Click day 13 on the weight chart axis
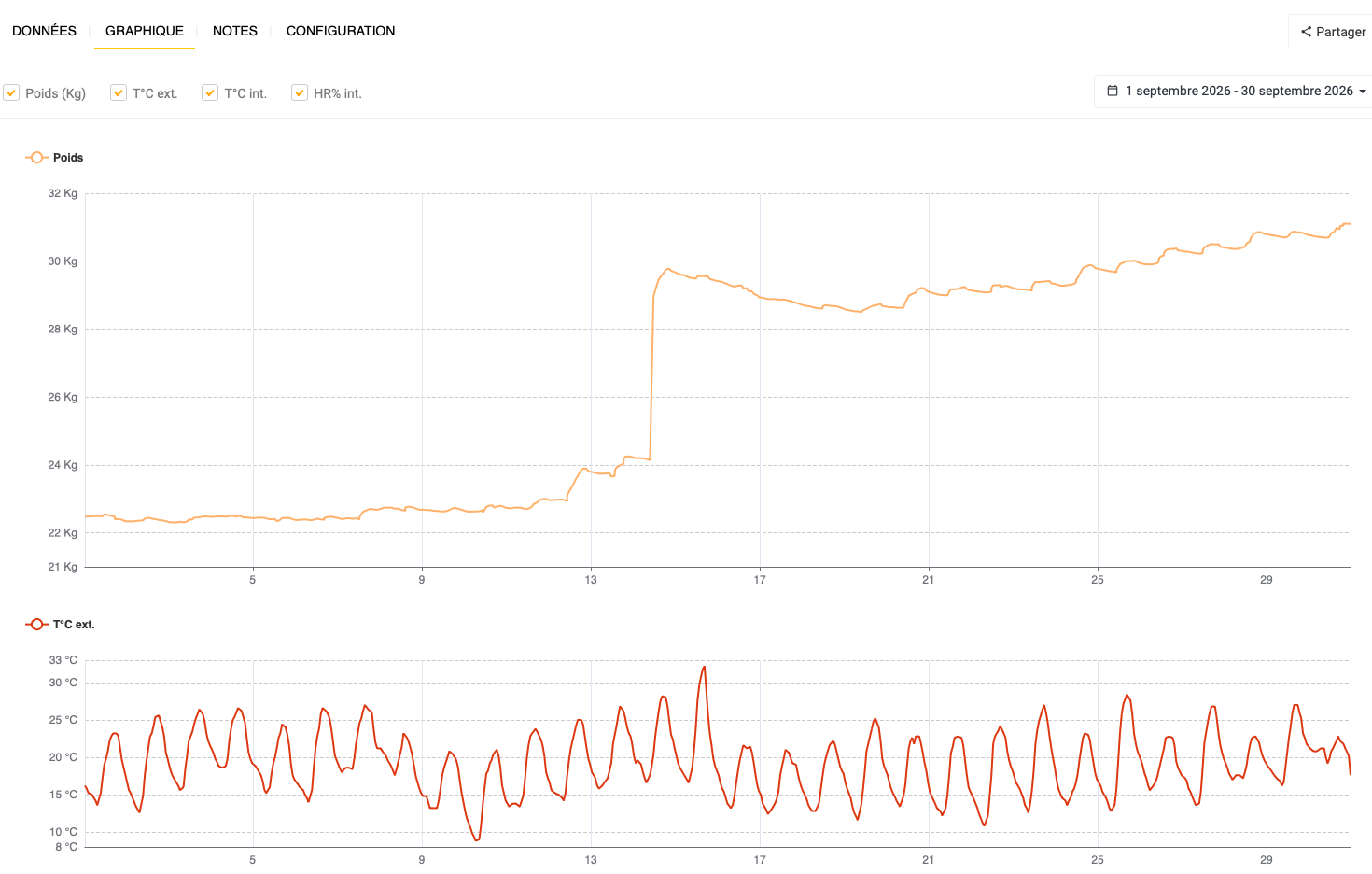 click(591, 580)
